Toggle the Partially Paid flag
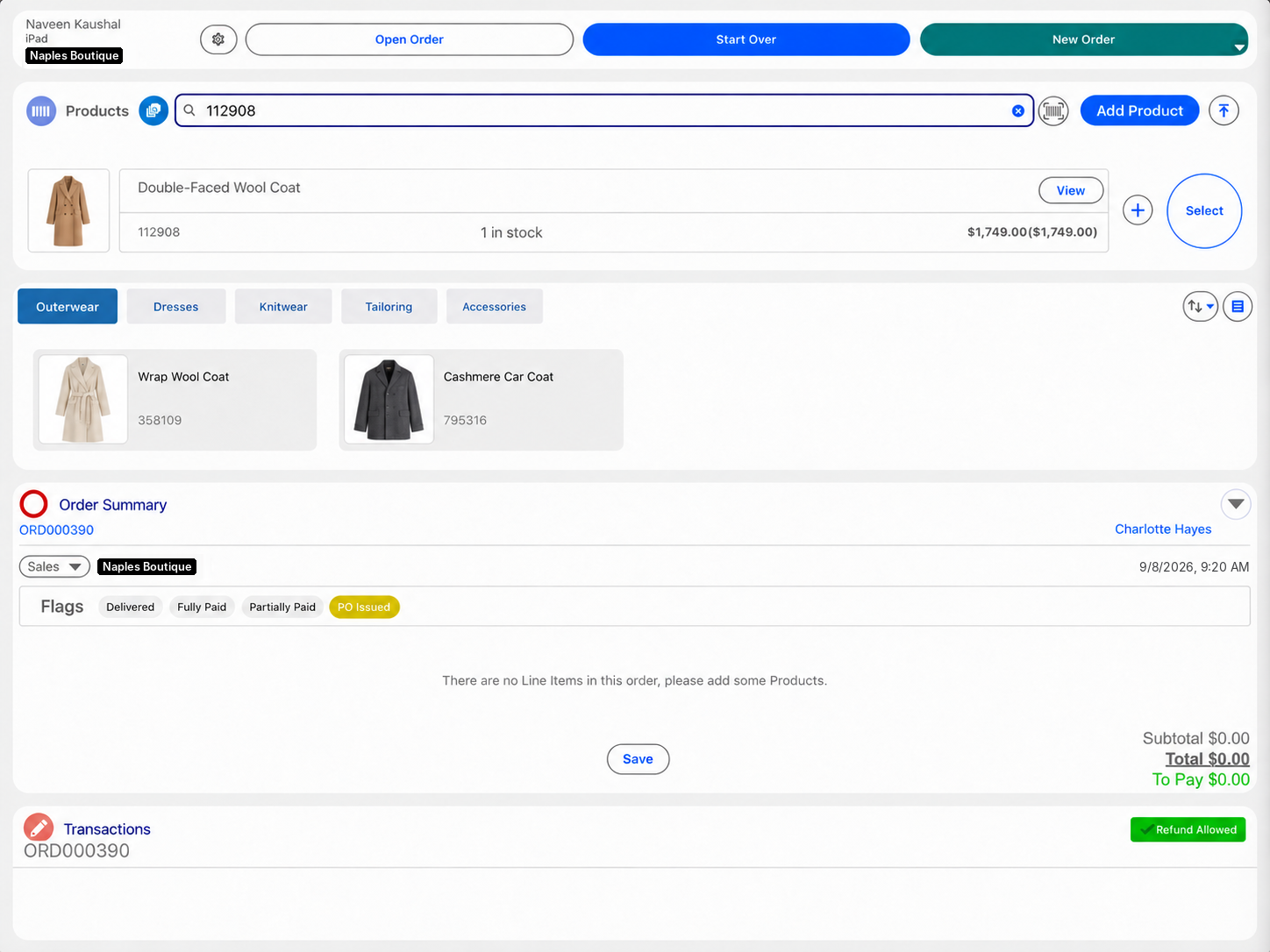This screenshot has width=1270, height=952. 282,607
